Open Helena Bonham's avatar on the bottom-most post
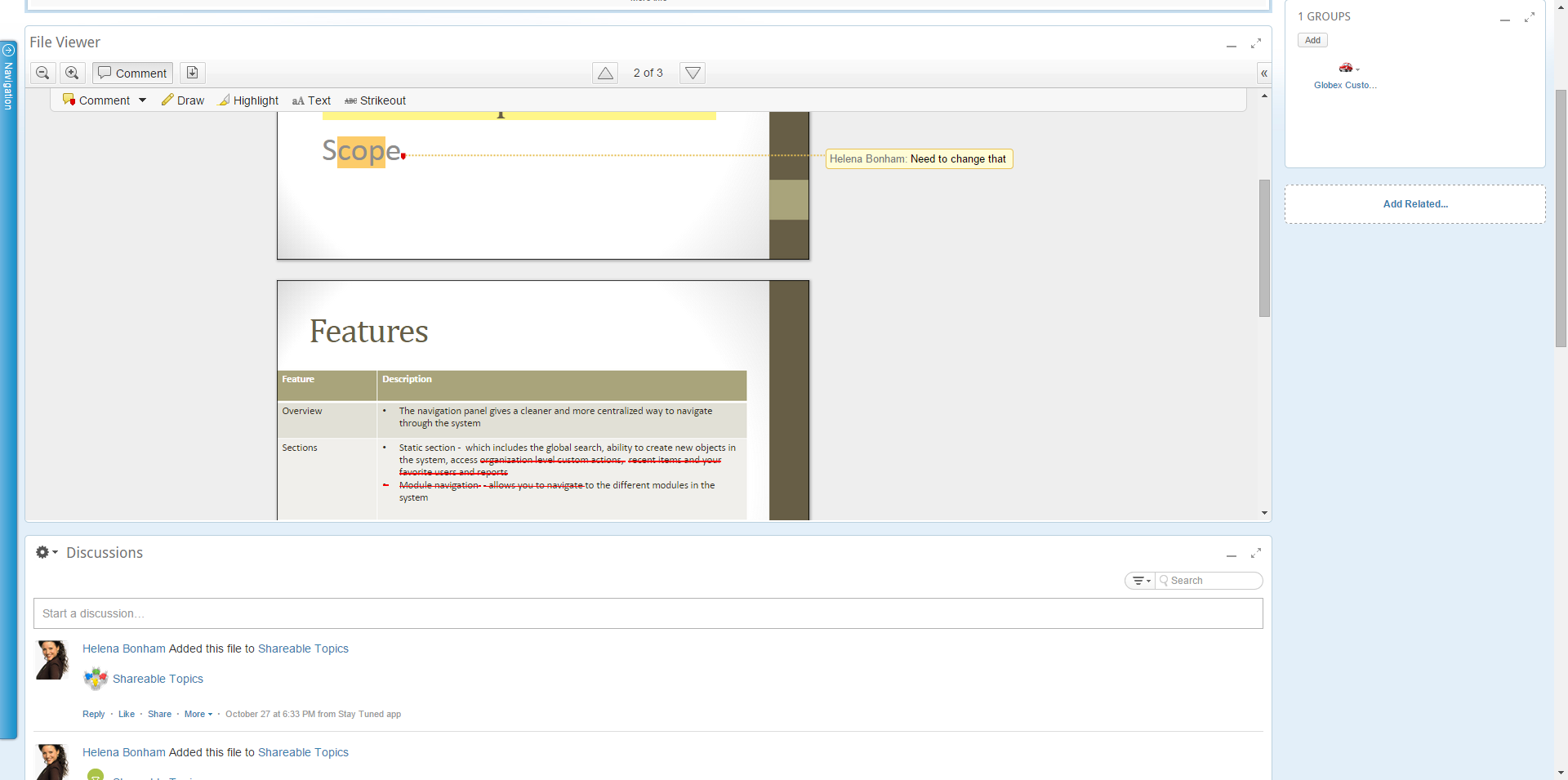This screenshot has height=780, width=1568. point(53,762)
